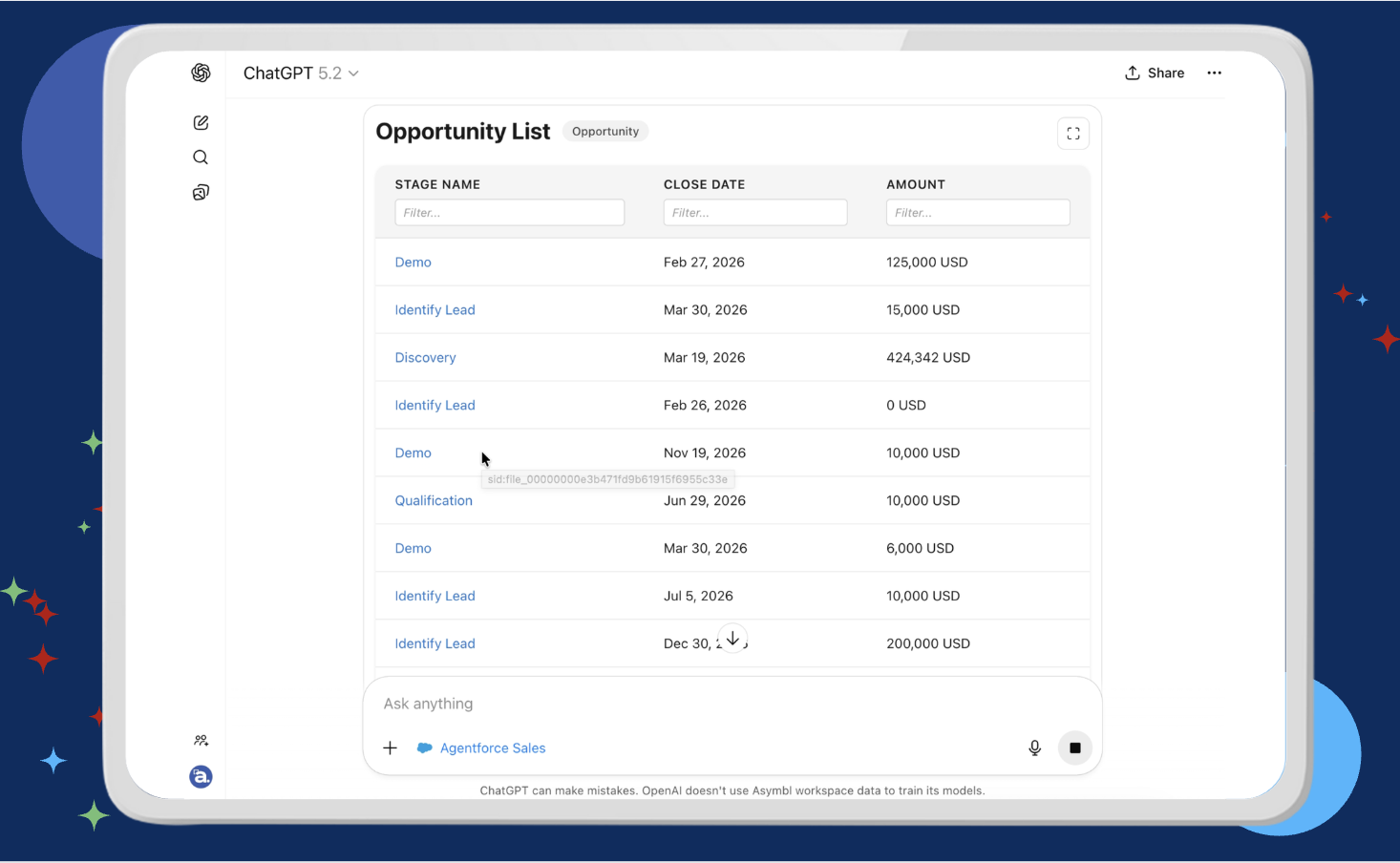Activate microphone voice input

tap(1034, 747)
